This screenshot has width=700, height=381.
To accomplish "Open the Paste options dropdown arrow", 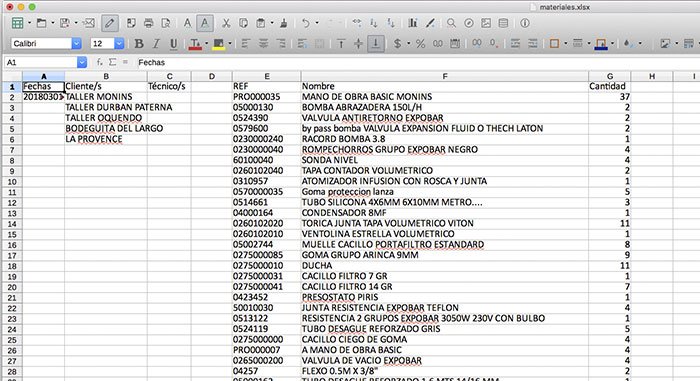I will 272,23.
